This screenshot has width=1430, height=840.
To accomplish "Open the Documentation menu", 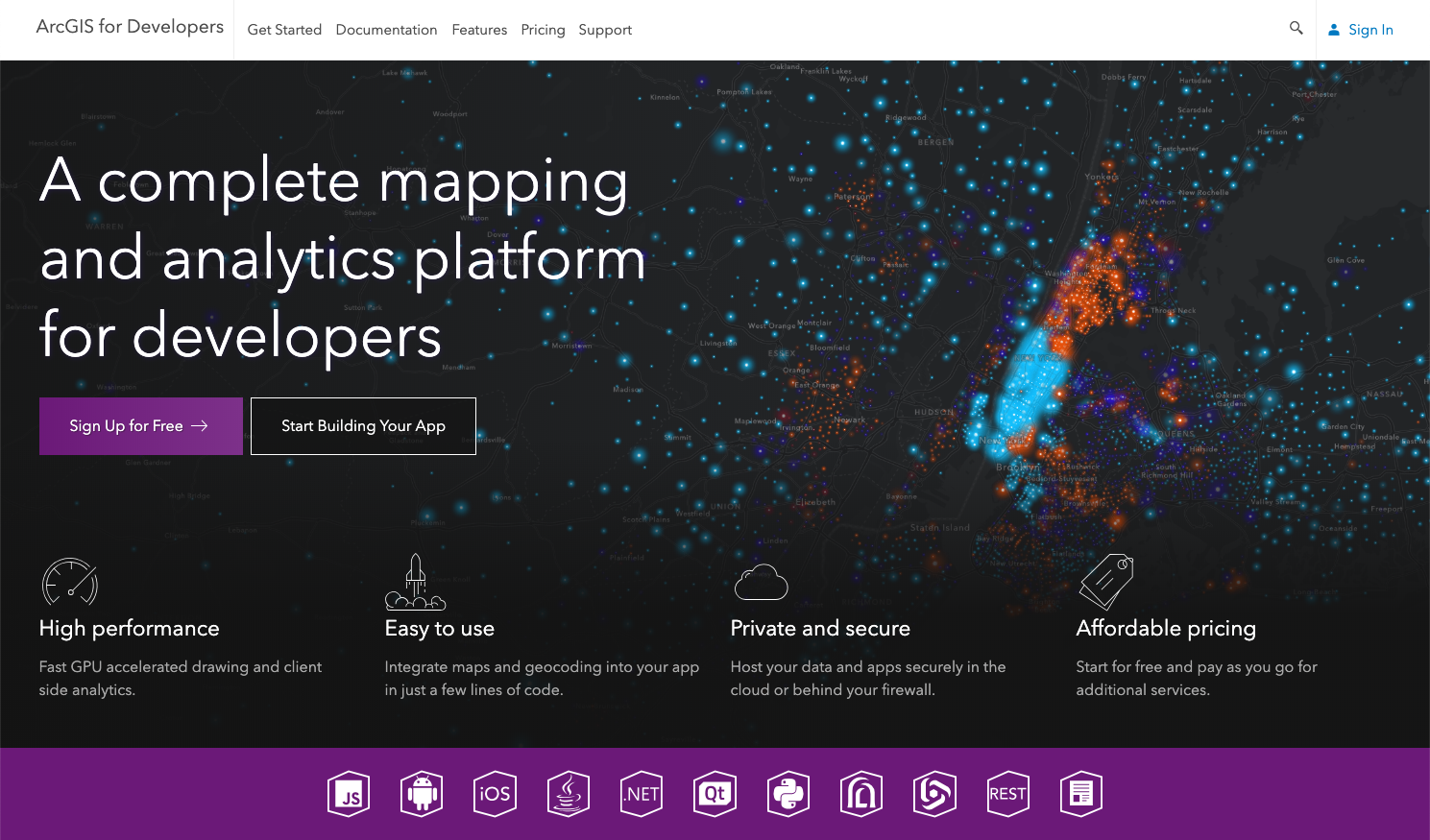I will pyautogui.click(x=386, y=30).
